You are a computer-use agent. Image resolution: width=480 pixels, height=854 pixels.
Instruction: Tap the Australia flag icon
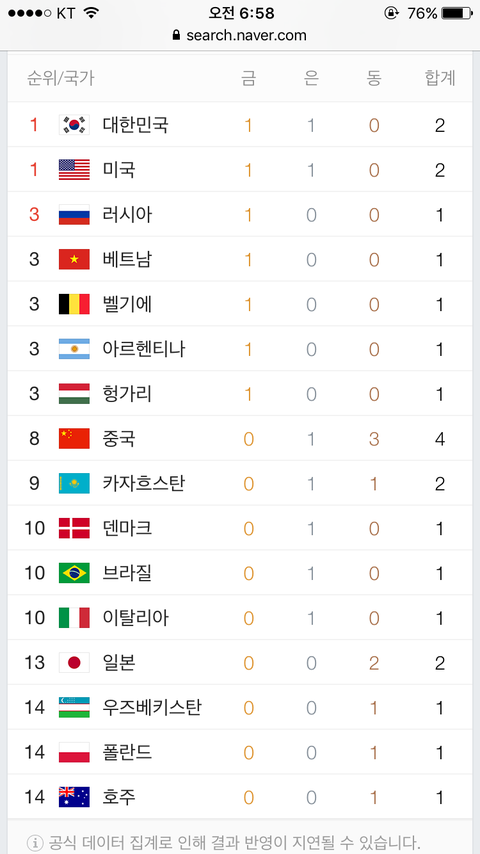[74, 797]
